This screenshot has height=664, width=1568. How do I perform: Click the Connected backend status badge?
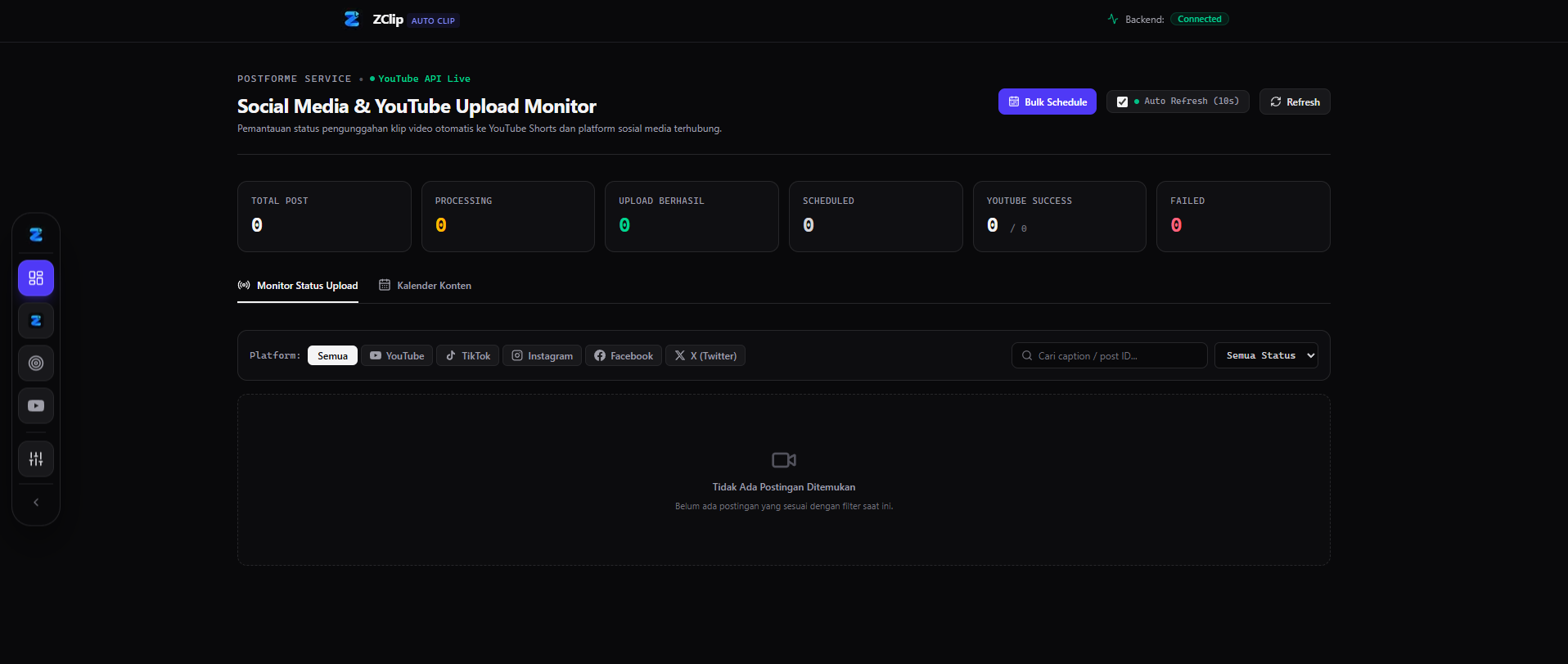1200,19
